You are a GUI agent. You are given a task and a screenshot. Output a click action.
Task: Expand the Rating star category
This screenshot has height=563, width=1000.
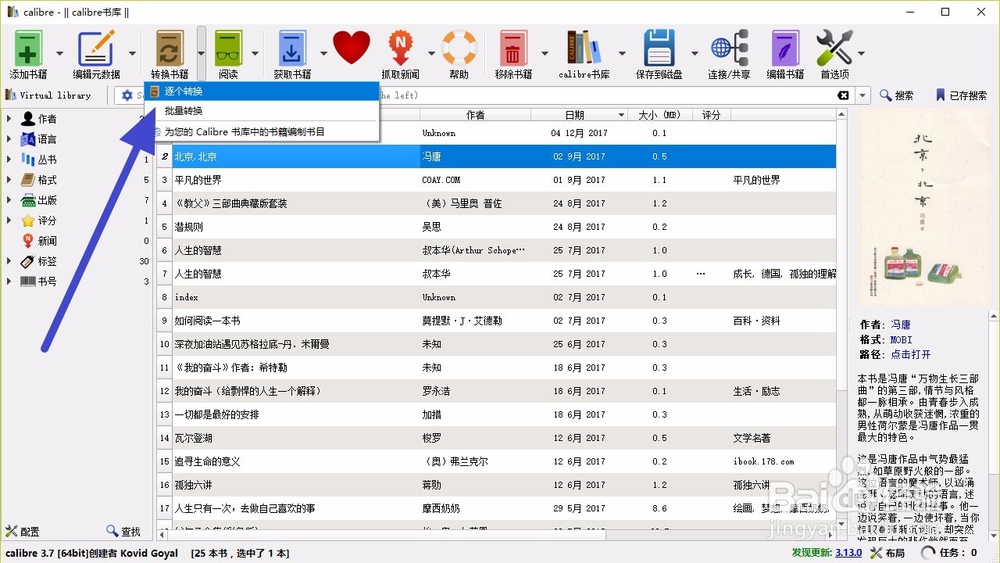coord(9,221)
